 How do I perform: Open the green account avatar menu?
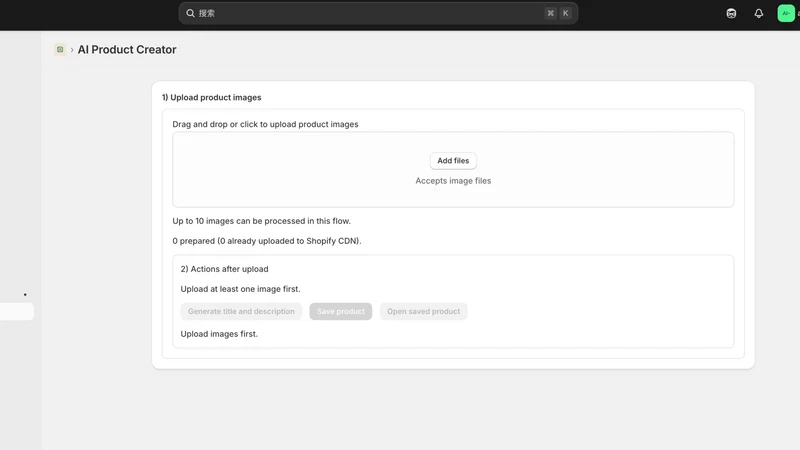(x=786, y=13)
